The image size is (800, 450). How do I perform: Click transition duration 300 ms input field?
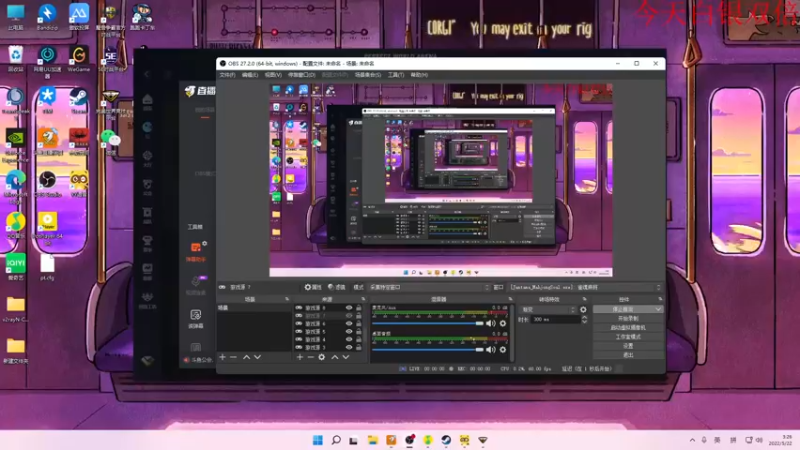[555, 319]
